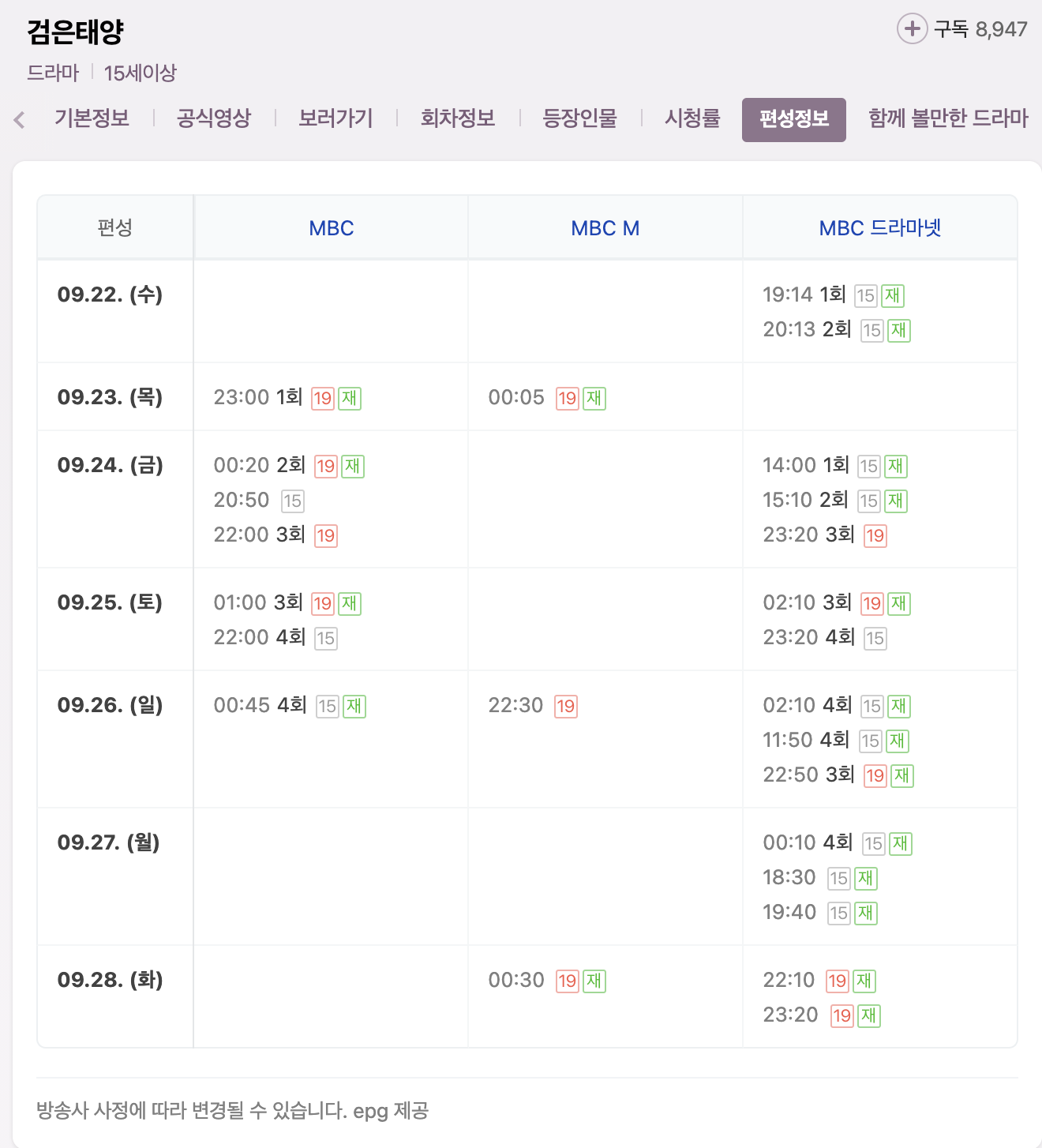The width and height of the screenshot is (1042, 1148).
Task: Click the subscribe plus icon
Action: [913, 30]
